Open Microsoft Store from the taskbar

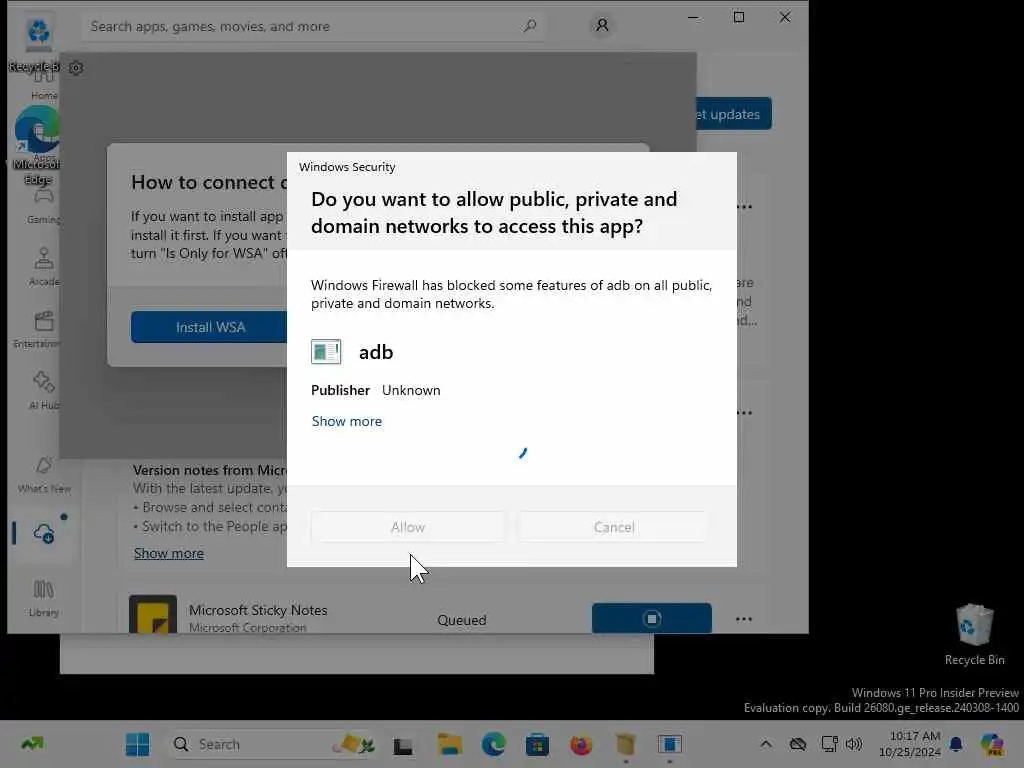coord(537,744)
